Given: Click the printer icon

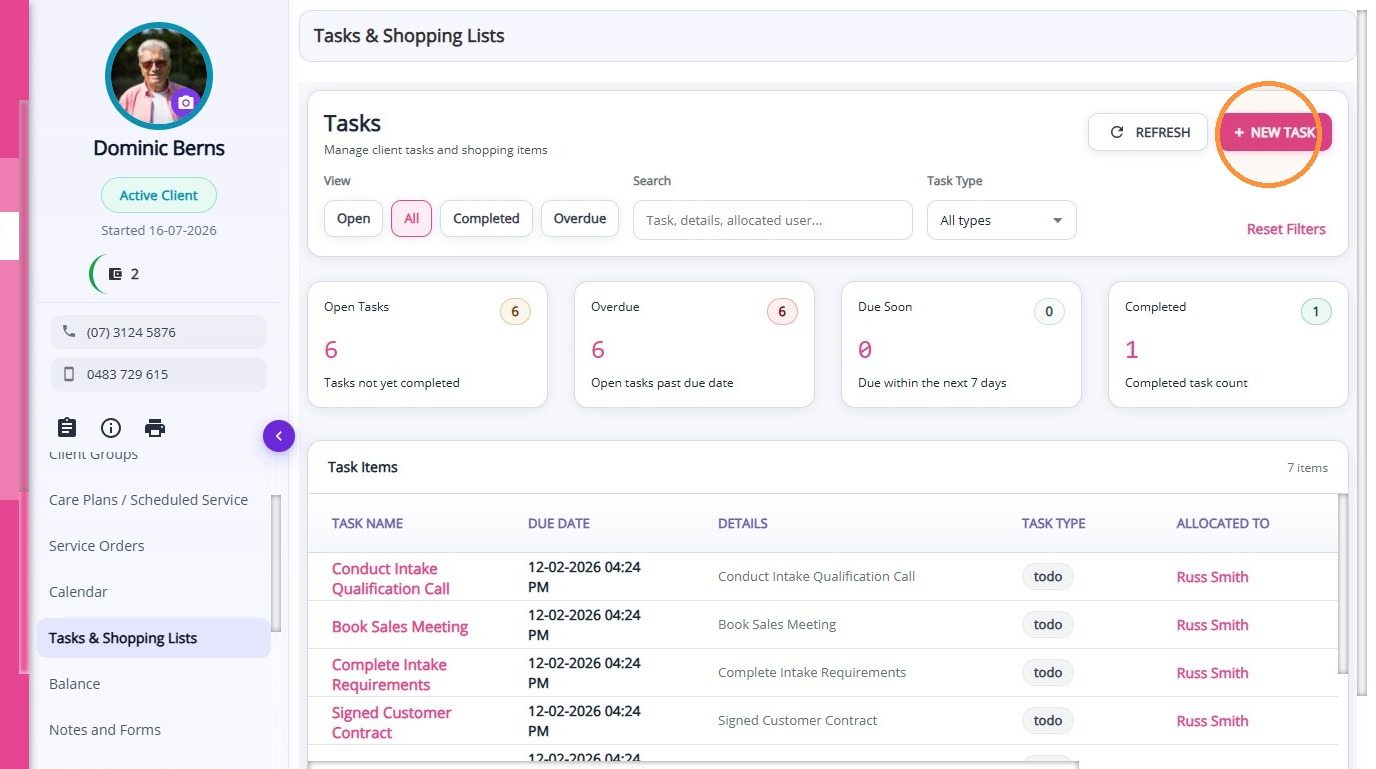Looking at the screenshot, I should (155, 428).
